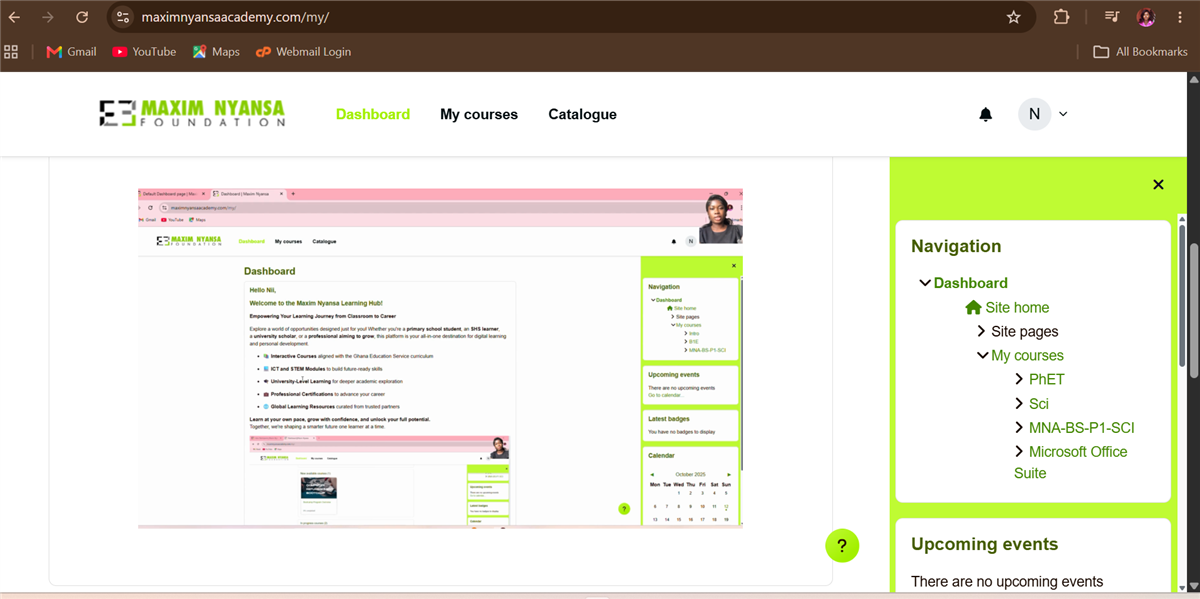Bookmark this page with the star icon
This screenshot has width=1200, height=599.
pyautogui.click(x=1013, y=17)
